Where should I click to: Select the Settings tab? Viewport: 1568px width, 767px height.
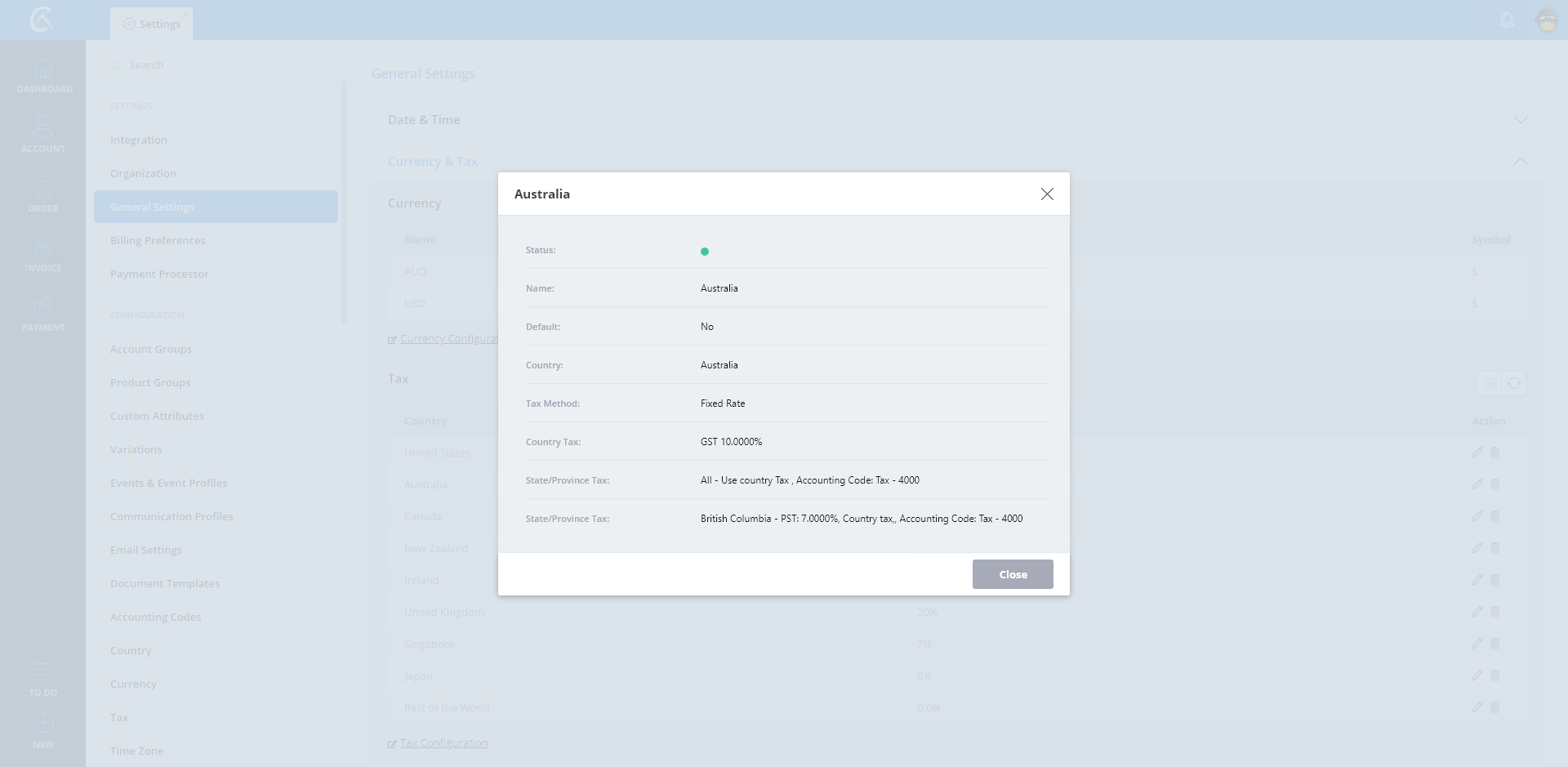click(152, 24)
